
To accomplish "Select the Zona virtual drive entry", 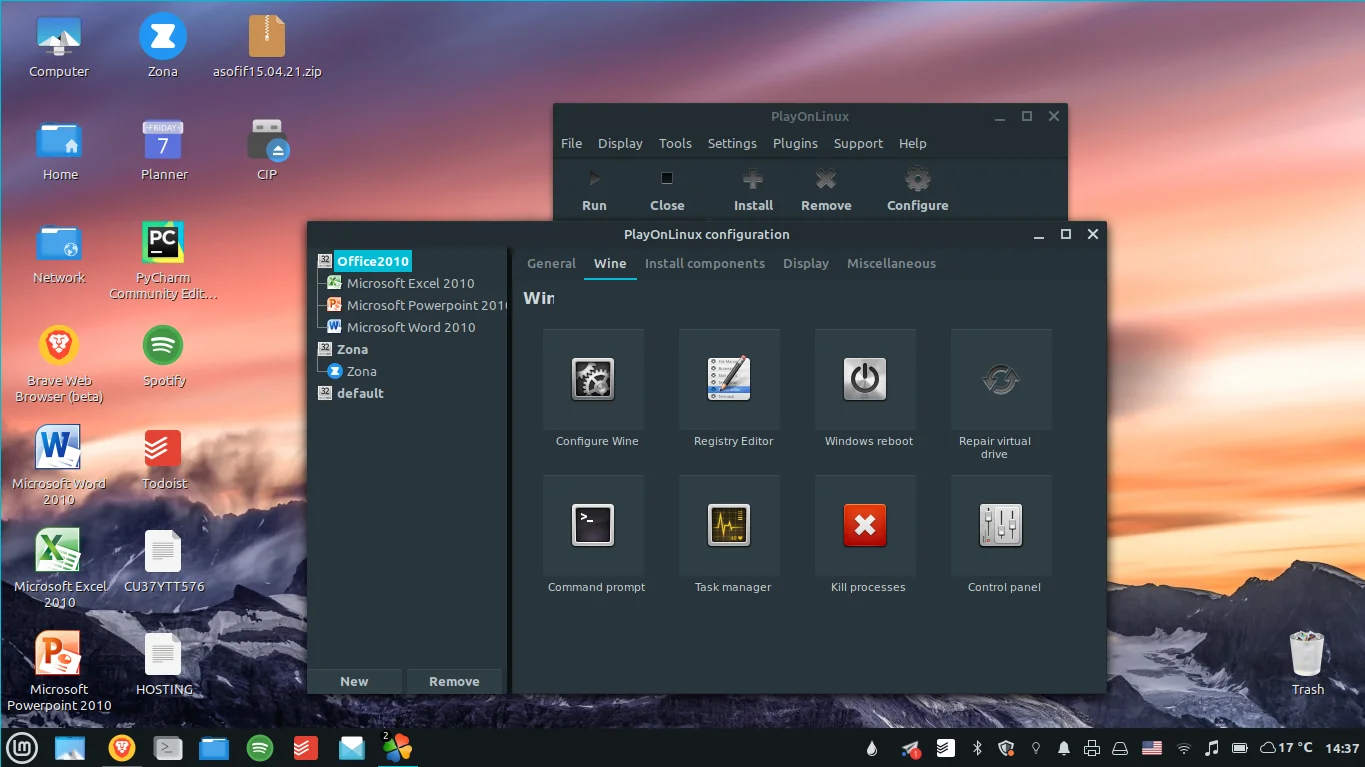I will click(352, 350).
